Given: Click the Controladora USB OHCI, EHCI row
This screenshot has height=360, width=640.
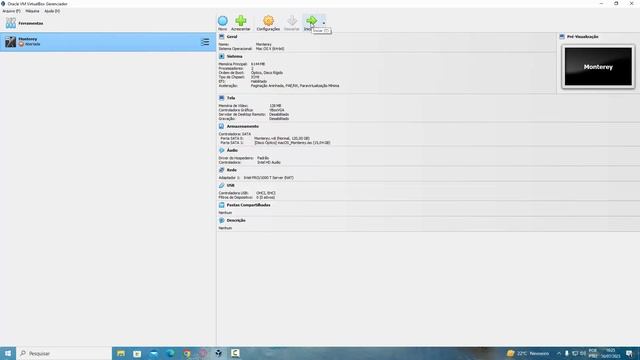Looking at the screenshot, I should tap(247, 193).
